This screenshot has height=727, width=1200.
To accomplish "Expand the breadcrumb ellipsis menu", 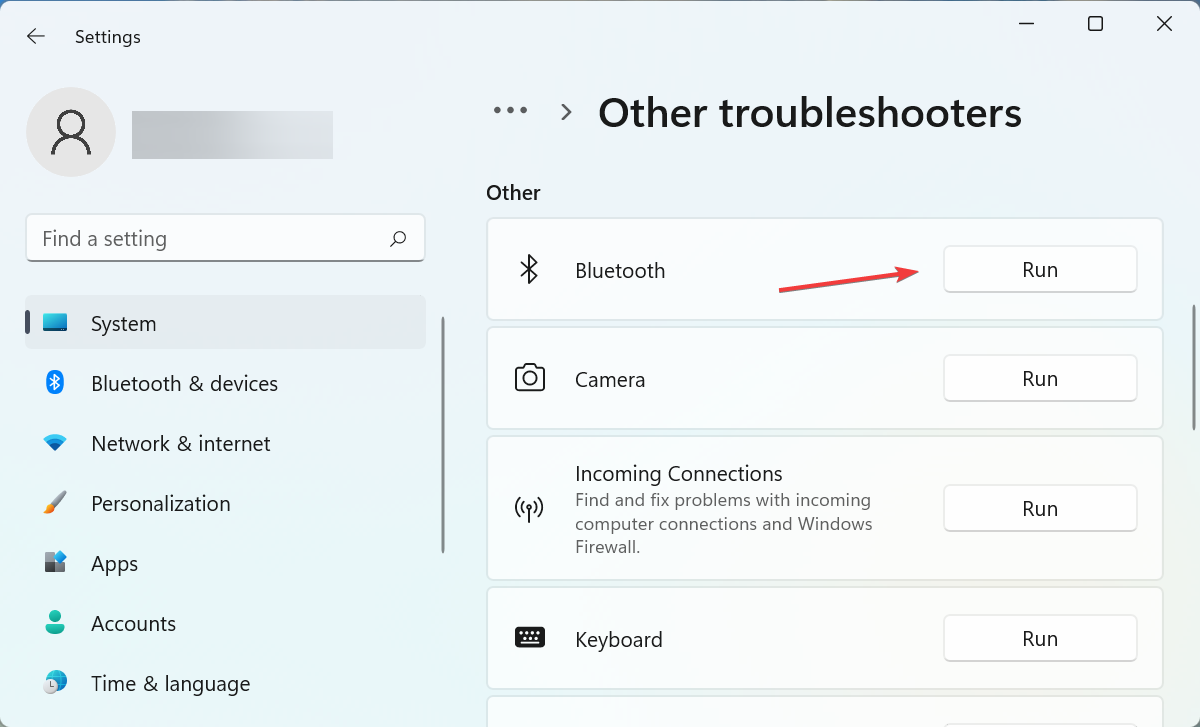I will point(510,111).
